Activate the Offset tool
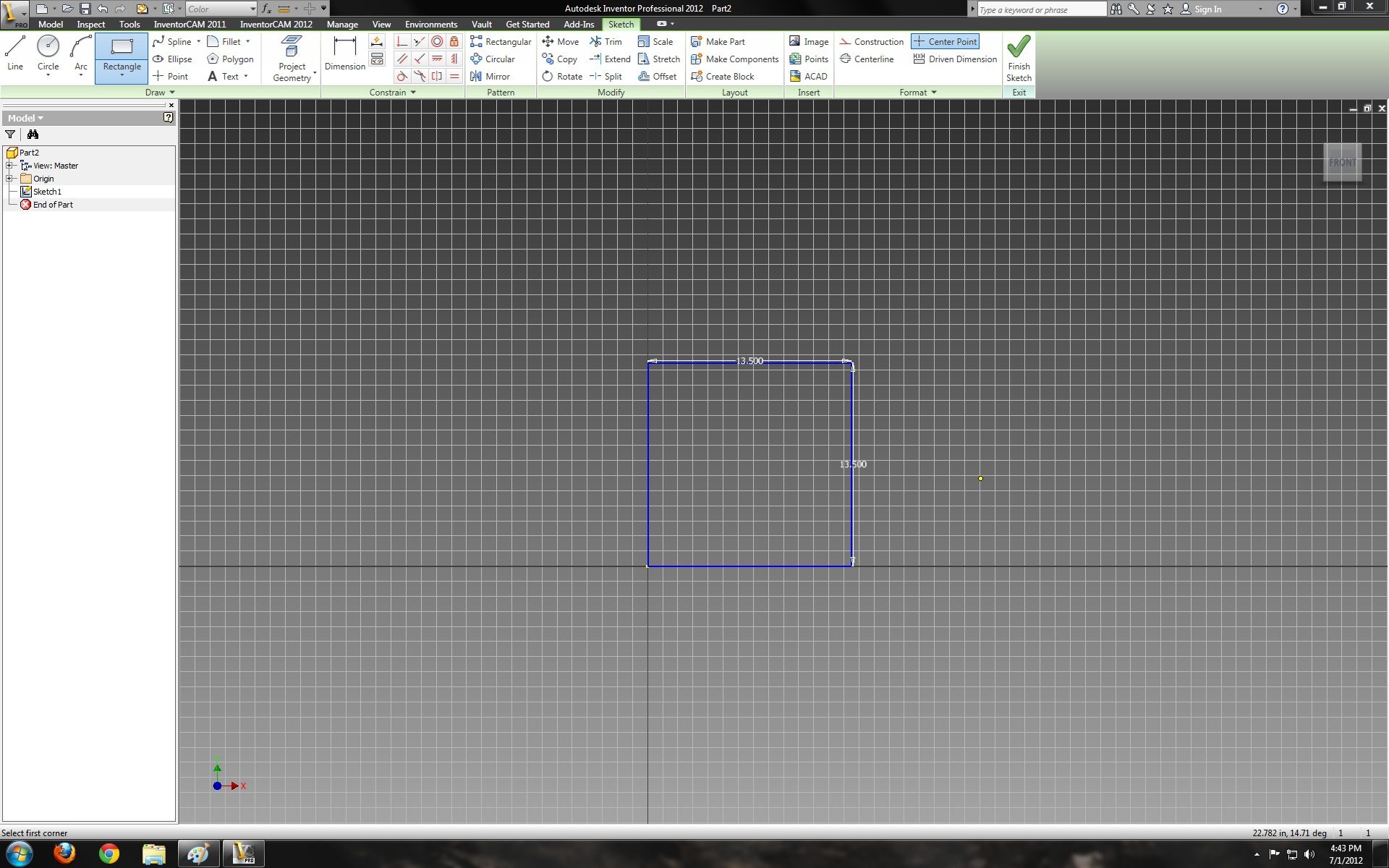Image resolution: width=1389 pixels, height=868 pixels. pyautogui.click(x=658, y=76)
